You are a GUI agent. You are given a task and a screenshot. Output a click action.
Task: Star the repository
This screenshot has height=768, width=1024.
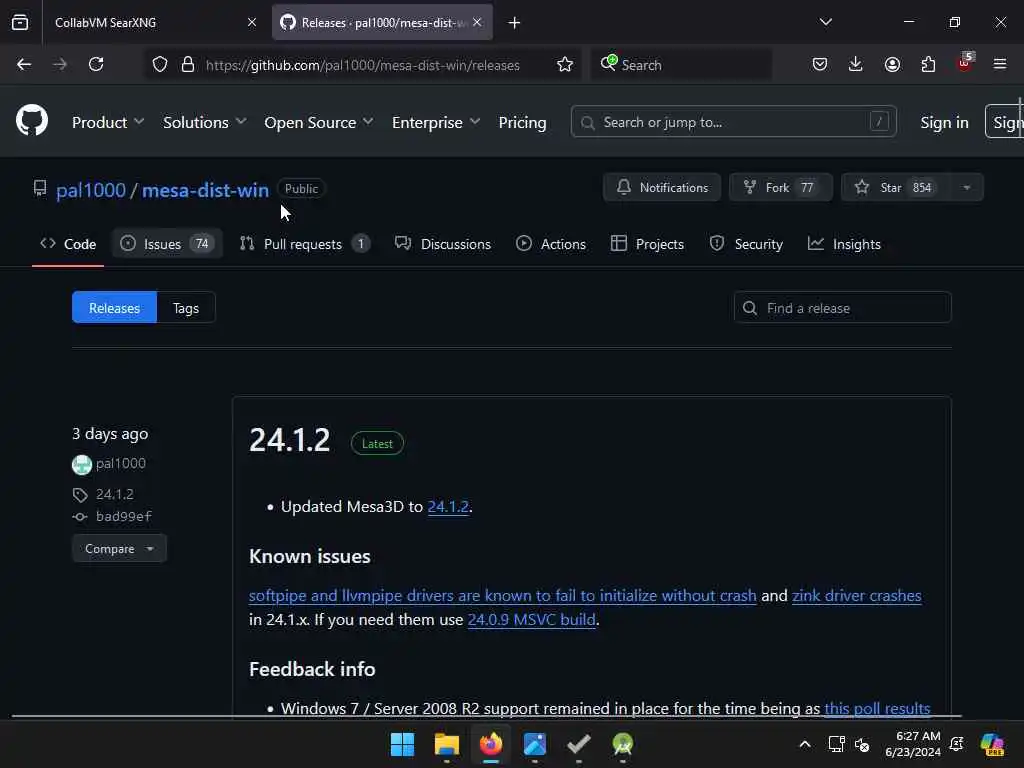[x=896, y=187]
